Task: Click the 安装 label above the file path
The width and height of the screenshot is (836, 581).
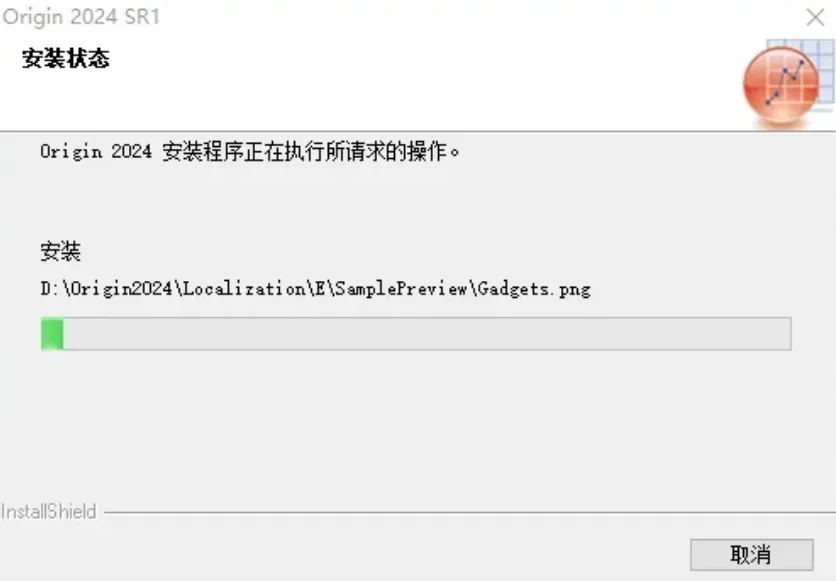Action: tap(60, 251)
